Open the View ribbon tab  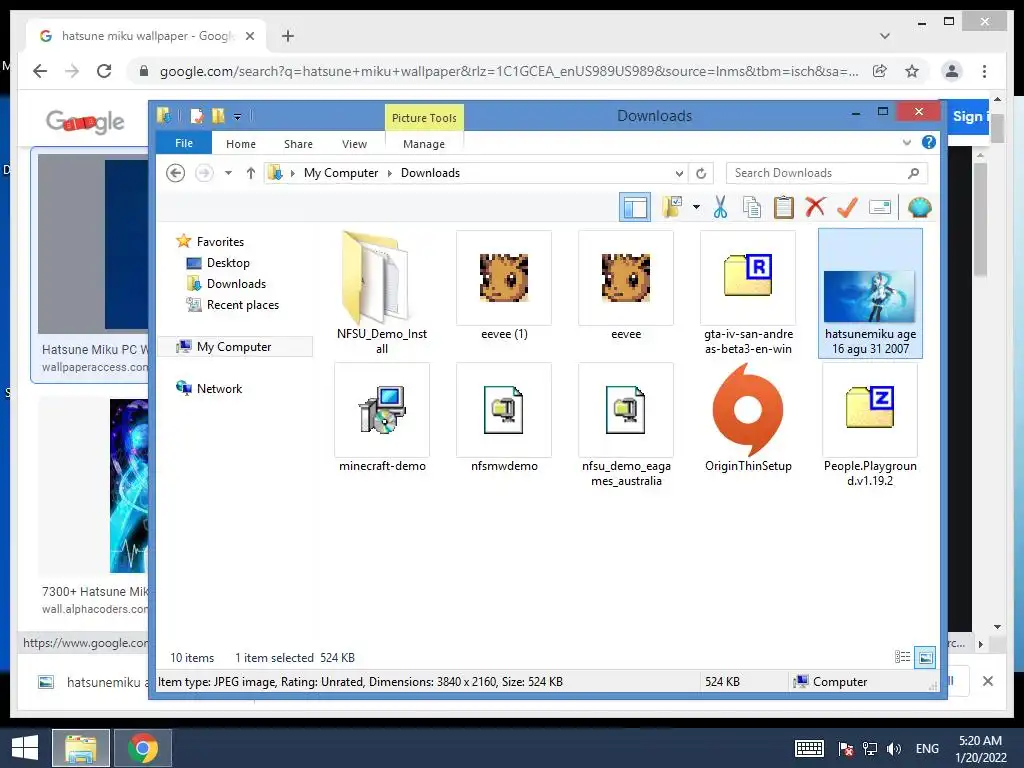354,144
